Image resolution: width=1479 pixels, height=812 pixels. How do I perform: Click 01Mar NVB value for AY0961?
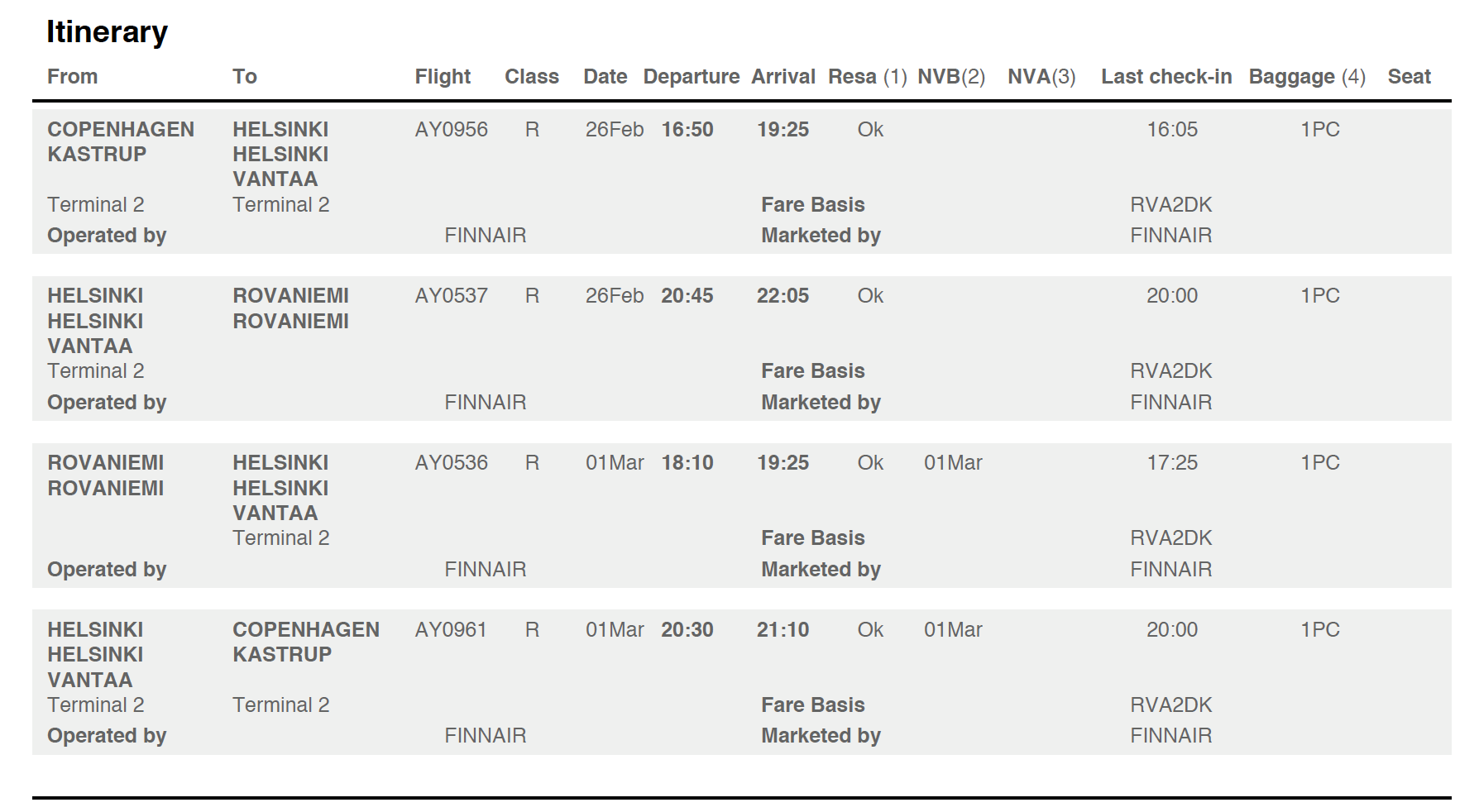(x=953, y=630)
